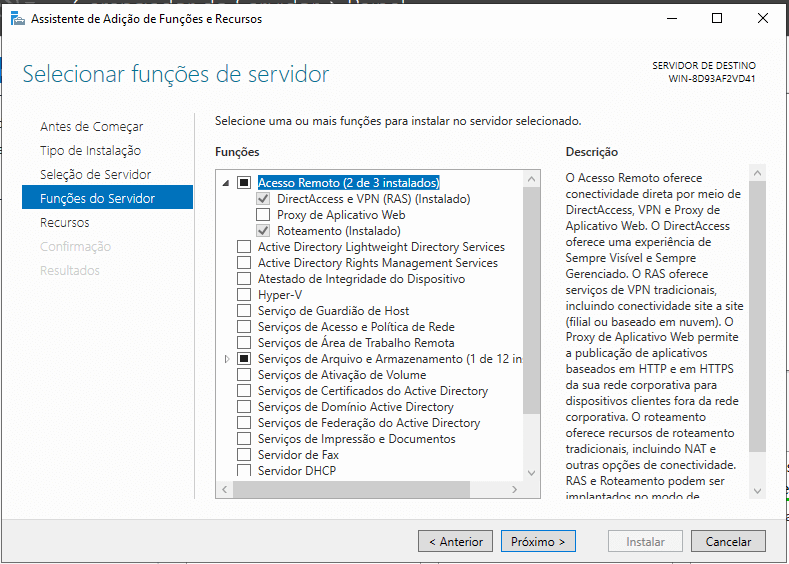Toggle the Acesso Remoto checkbox
The width and height of the screenshot is (789, 564).
(x=244, y=183)
